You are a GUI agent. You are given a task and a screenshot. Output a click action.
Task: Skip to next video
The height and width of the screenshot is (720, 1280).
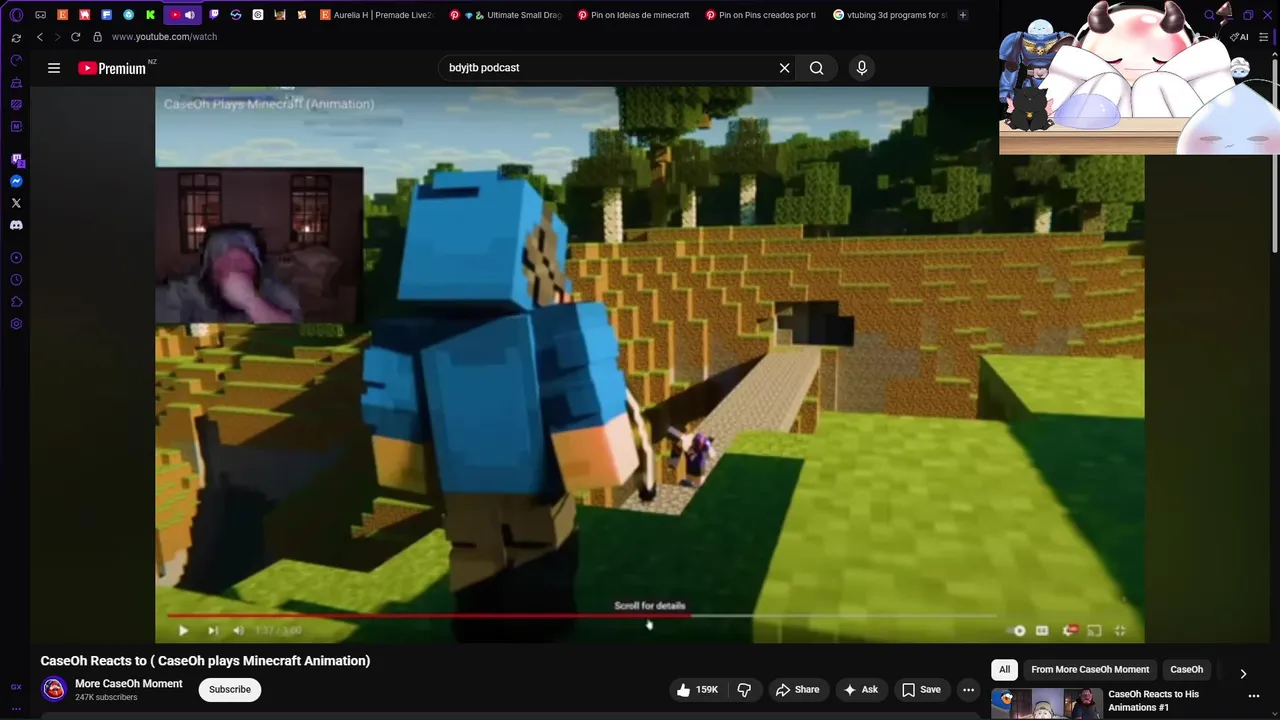pos(212,630)
